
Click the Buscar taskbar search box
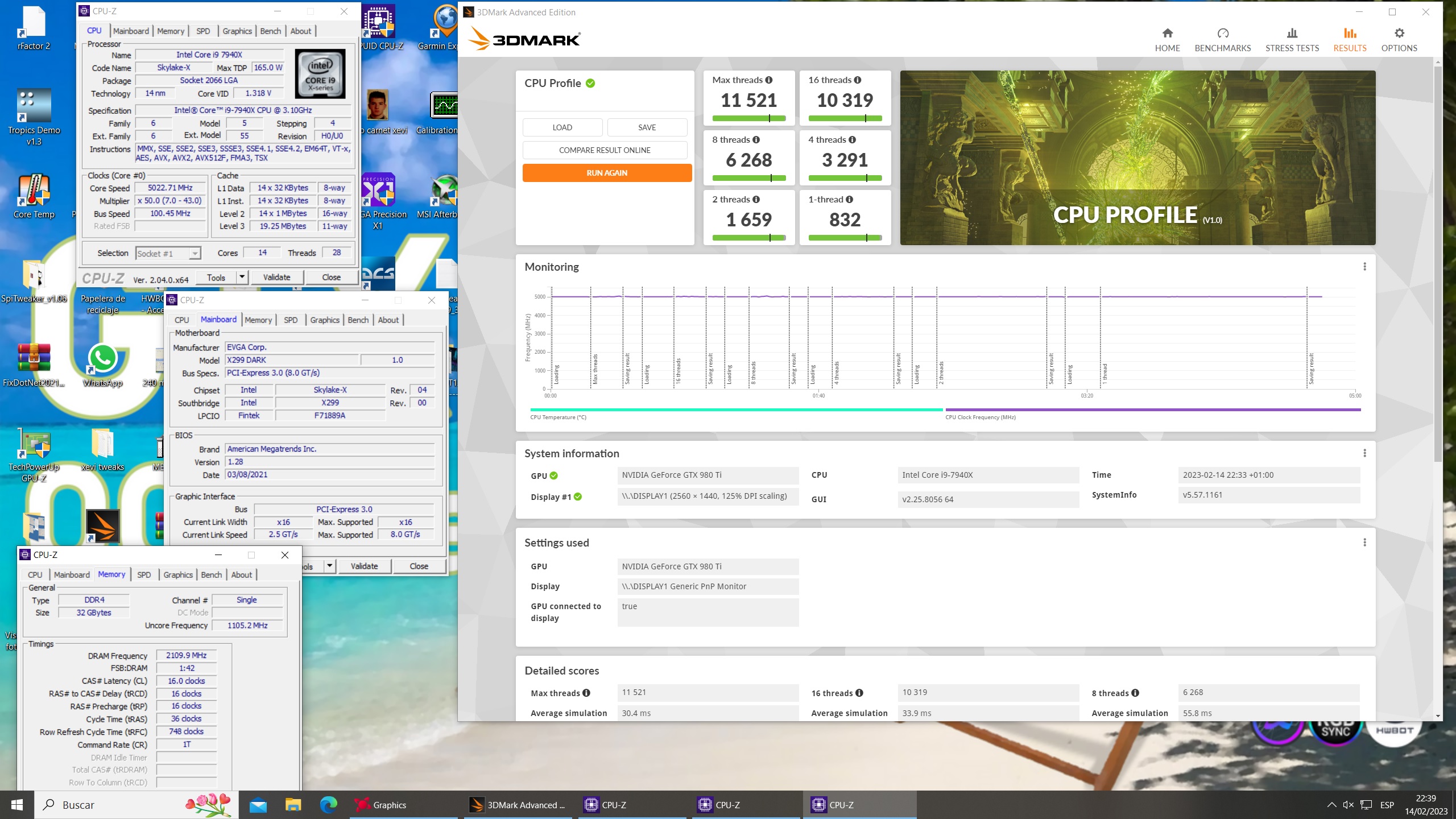click(136, 805)
